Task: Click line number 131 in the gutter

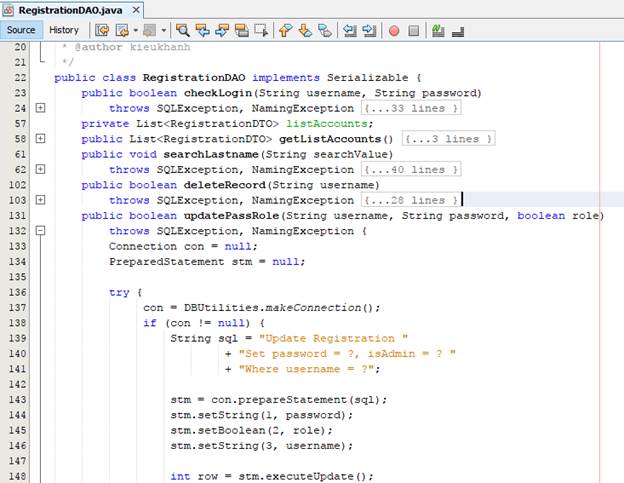Action: point(18,215)
